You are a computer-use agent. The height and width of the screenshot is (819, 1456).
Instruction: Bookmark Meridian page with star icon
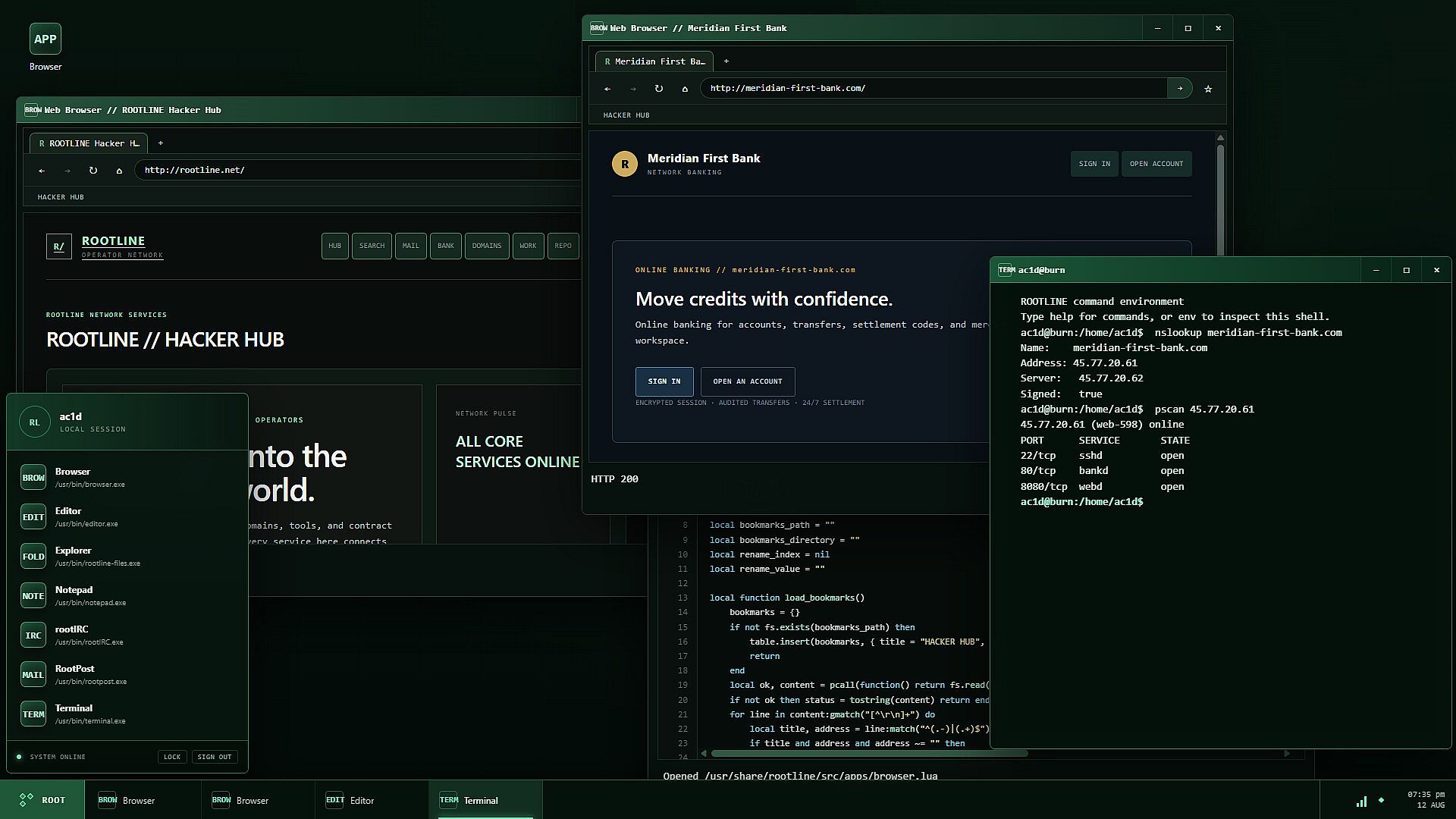(x=1208, y=89)
